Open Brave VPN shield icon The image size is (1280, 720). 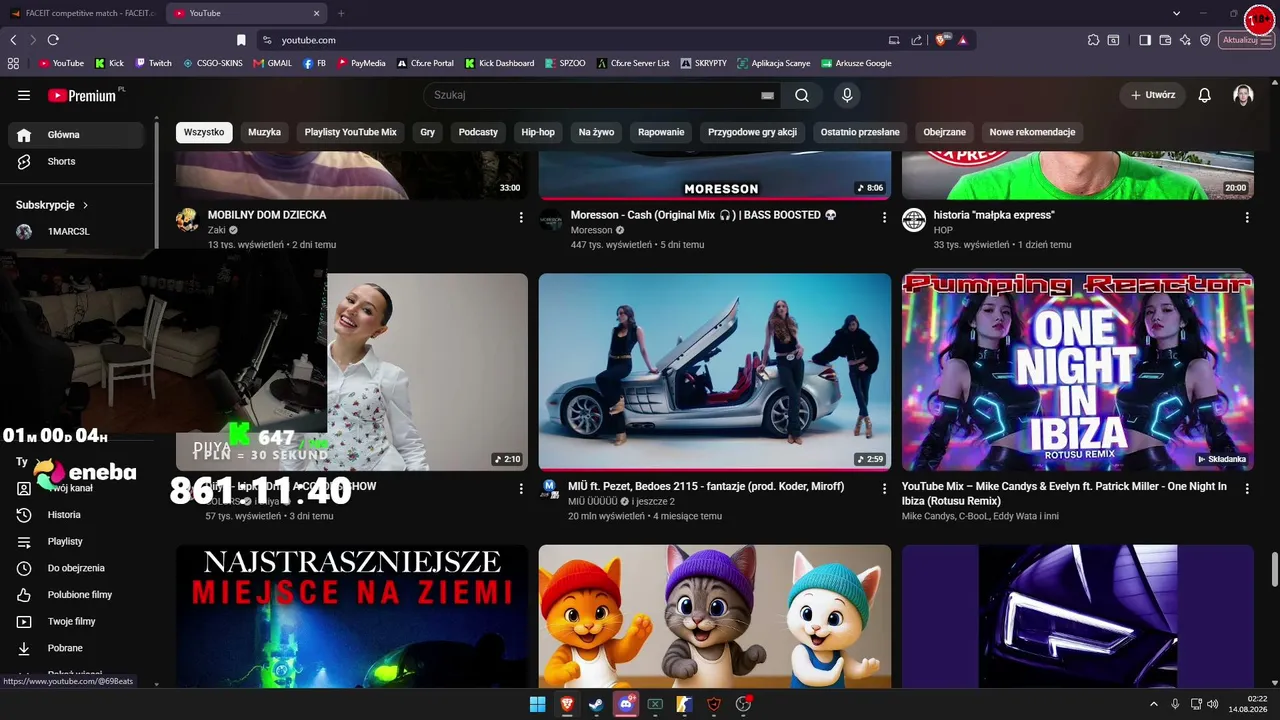[x=1205, y=40]
